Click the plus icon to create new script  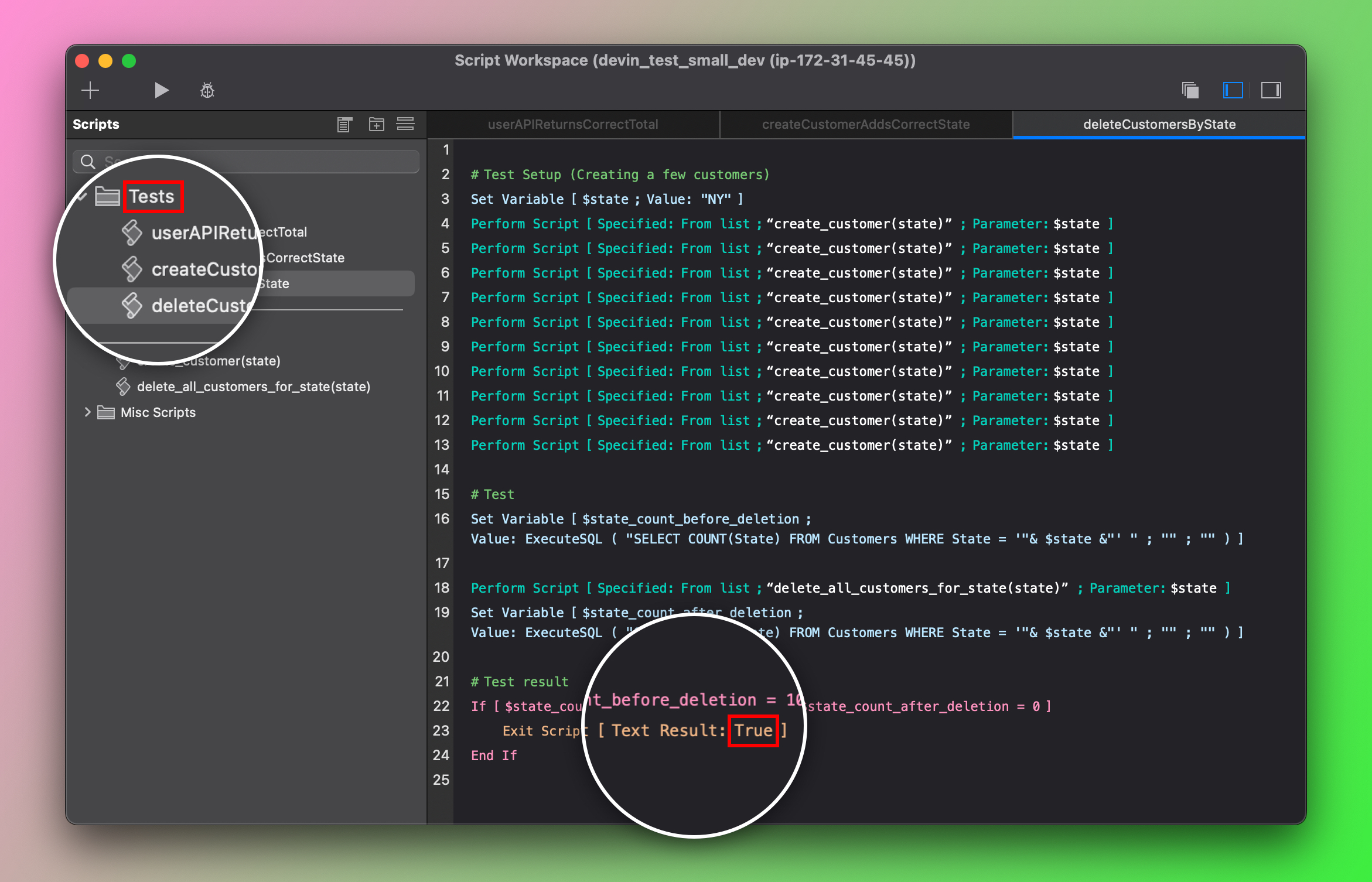(x=90, y=90)
